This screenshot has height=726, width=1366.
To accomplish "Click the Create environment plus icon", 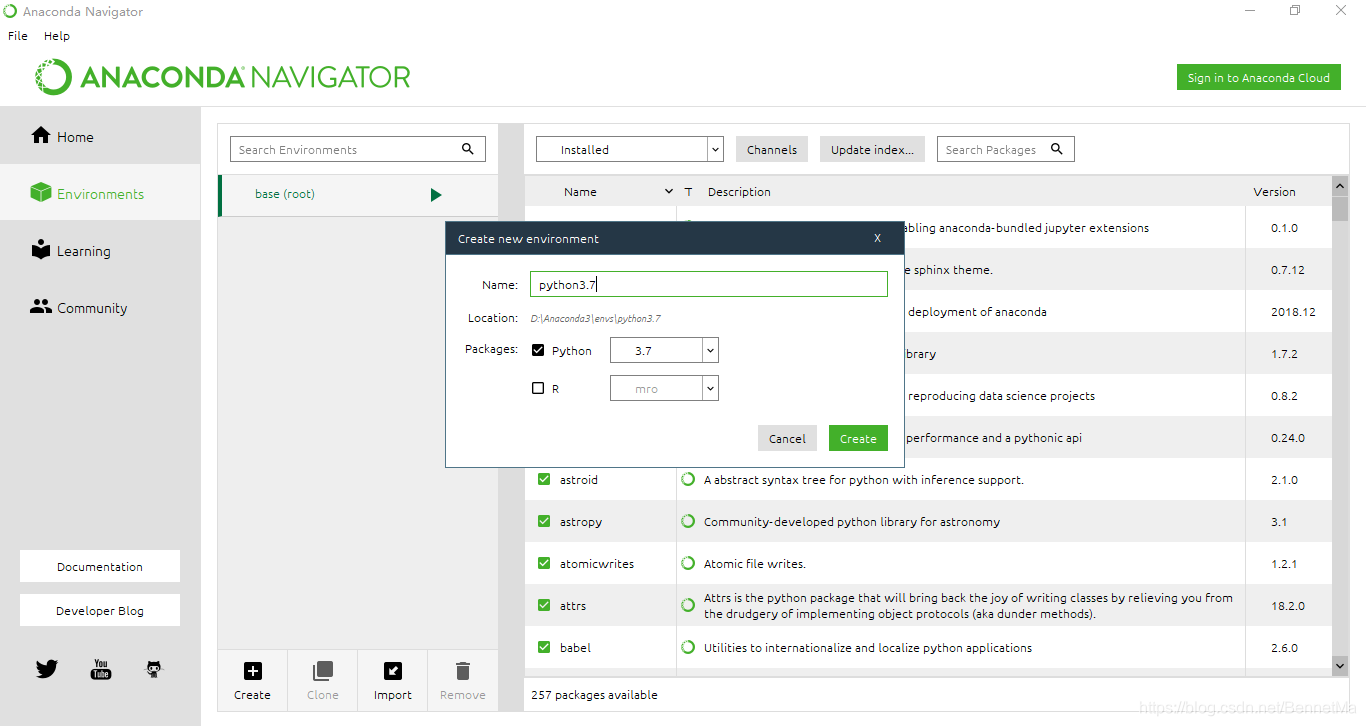I will (253, 671).
